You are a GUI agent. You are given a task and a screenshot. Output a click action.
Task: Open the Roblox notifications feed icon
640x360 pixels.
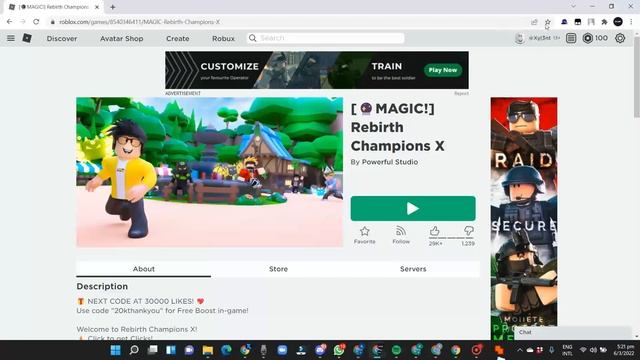click(571, 38)
